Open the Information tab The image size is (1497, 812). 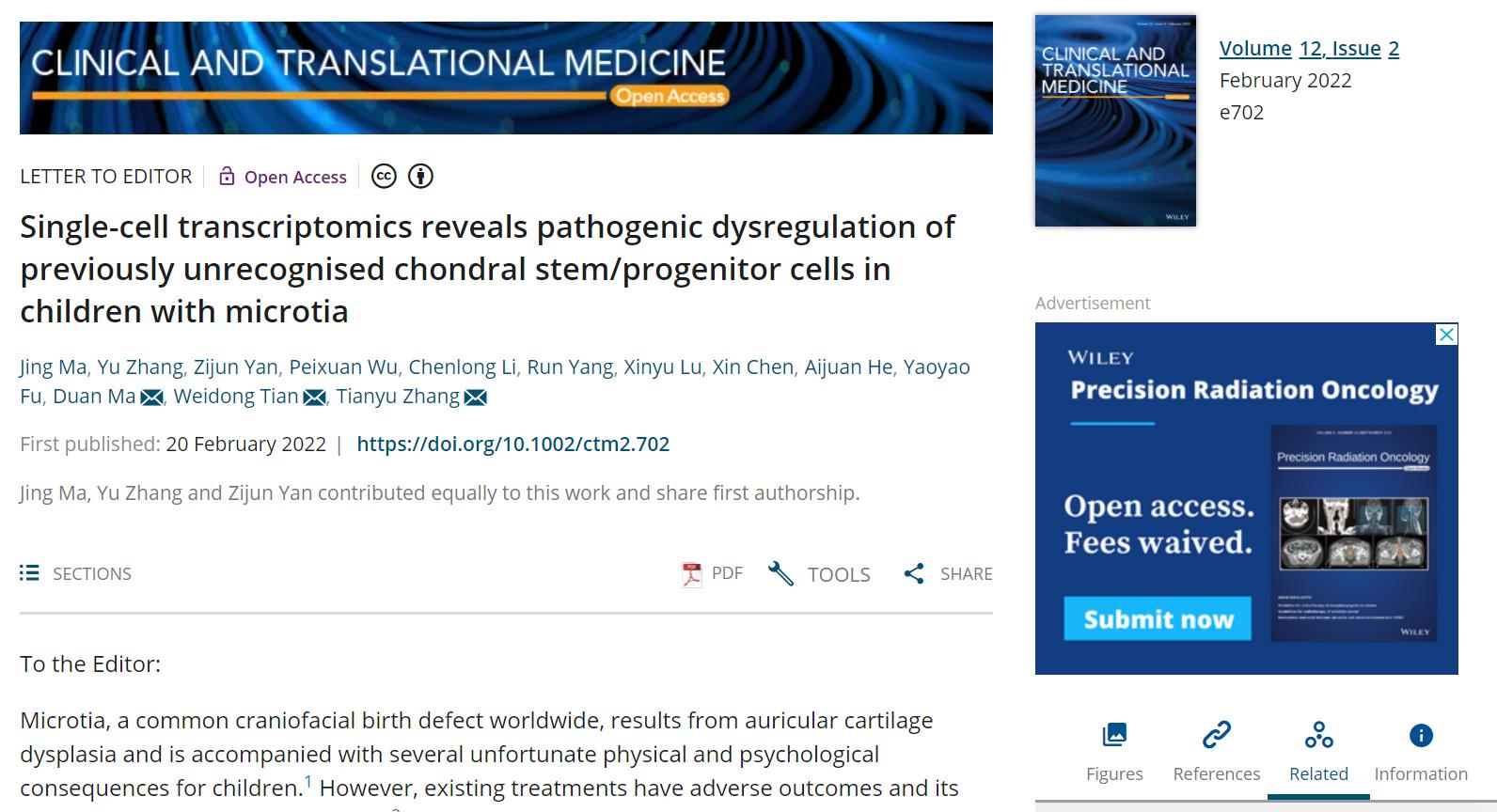[x=1420, y=752]
